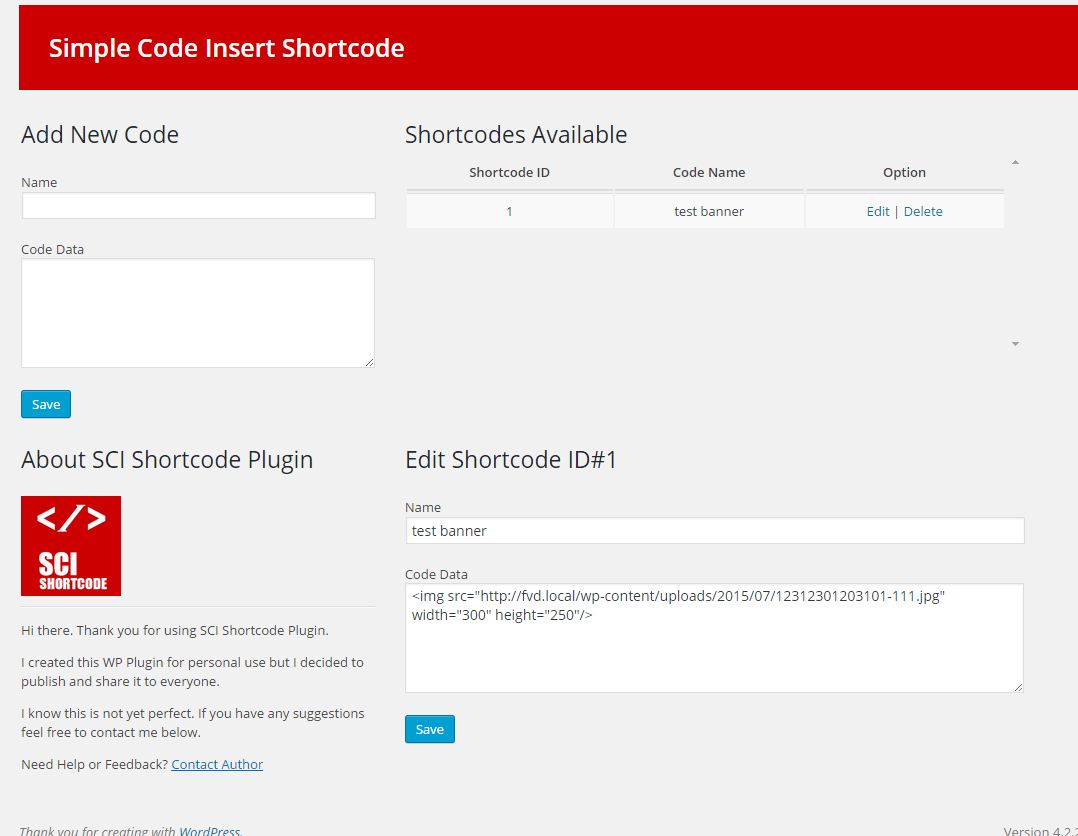This screenshot has height=836, width=1078.
Task: Focus the Code Data box under Add New Code
Action: 198,313
